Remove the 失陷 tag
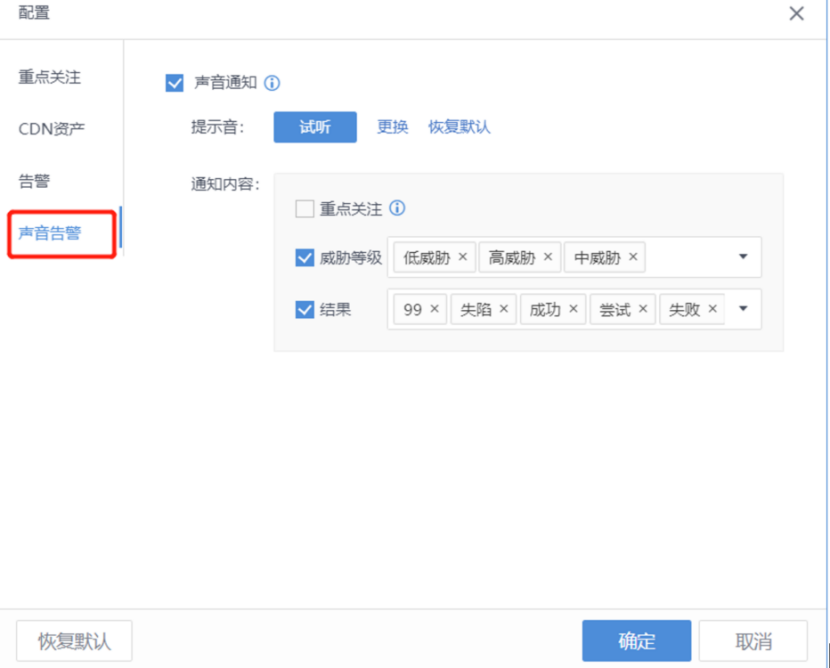Screen dimensions: 830x668 pyautogui.click(x=504, y=309)
